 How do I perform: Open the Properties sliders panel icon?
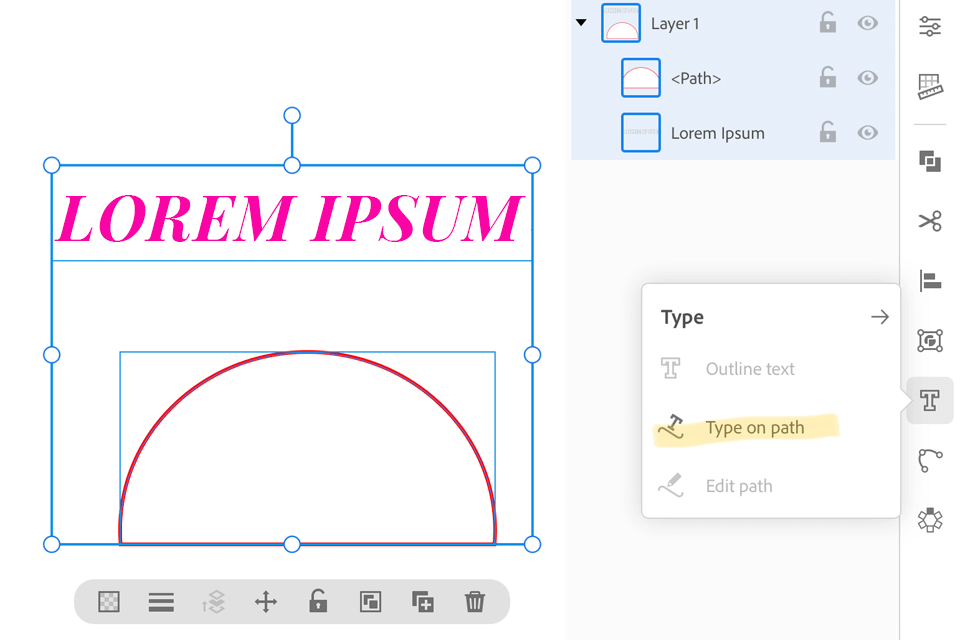pos(929,26)
